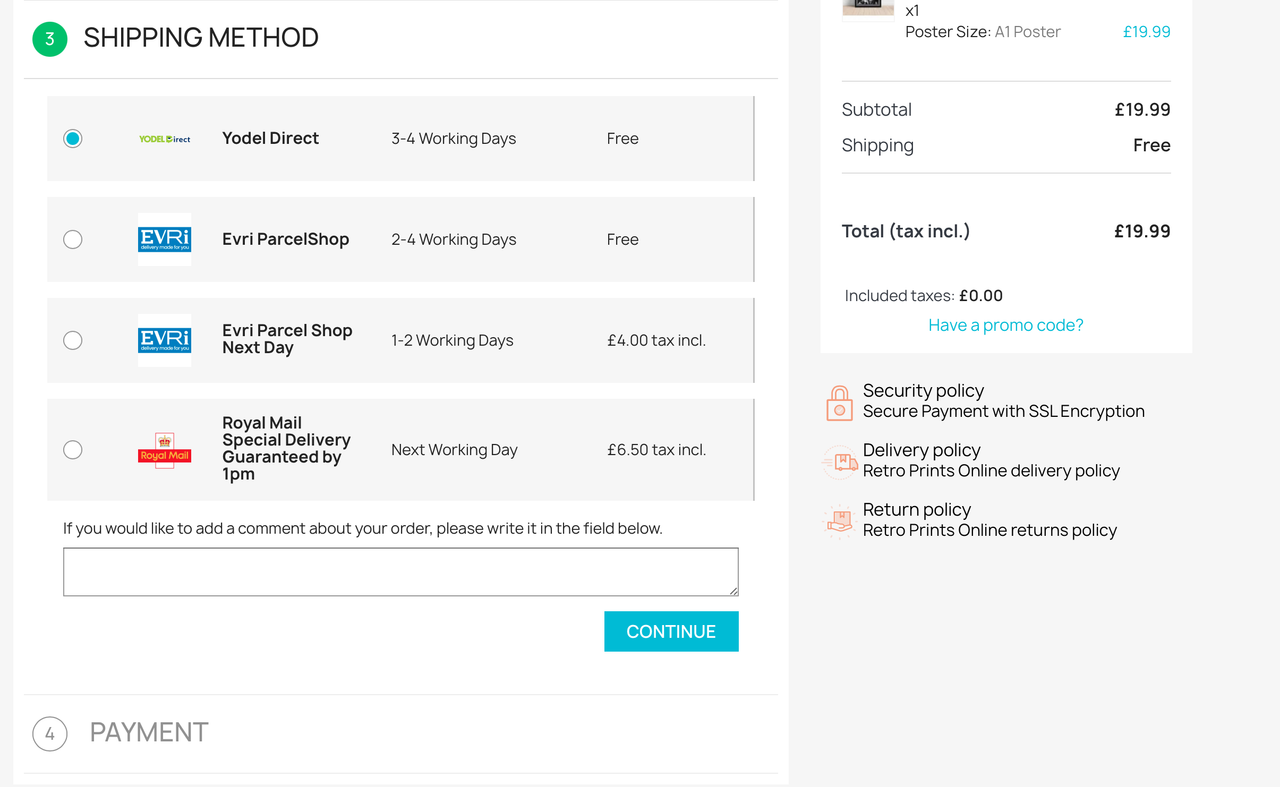Click the Royal Mail logo

click(164, 450)
